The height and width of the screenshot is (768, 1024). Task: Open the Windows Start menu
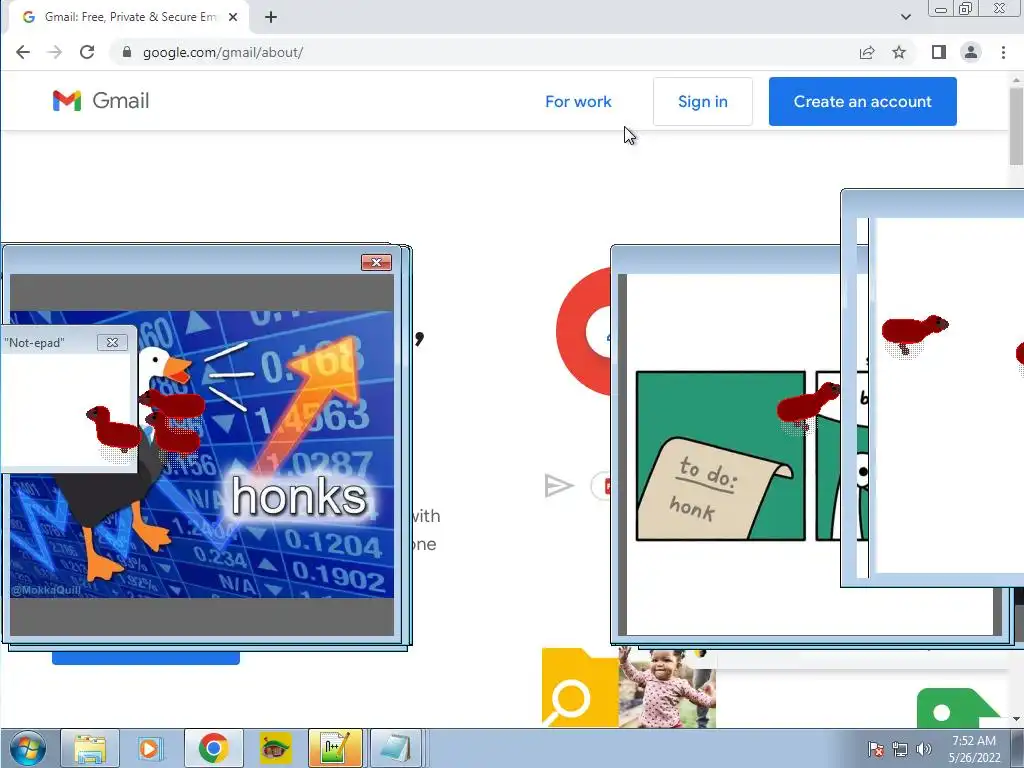click(27, 748)
